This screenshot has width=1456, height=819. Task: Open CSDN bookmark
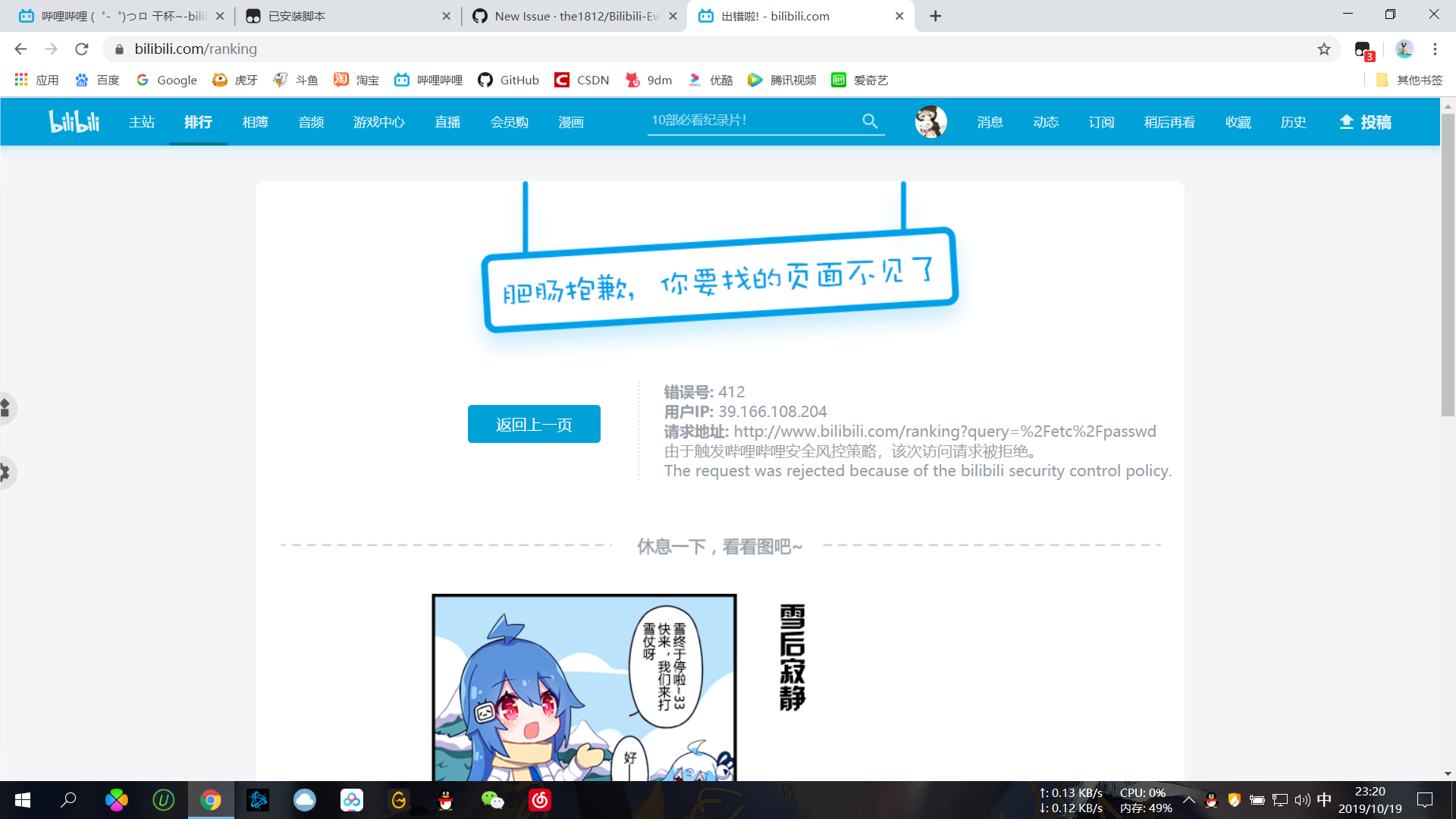click(582, 80)
